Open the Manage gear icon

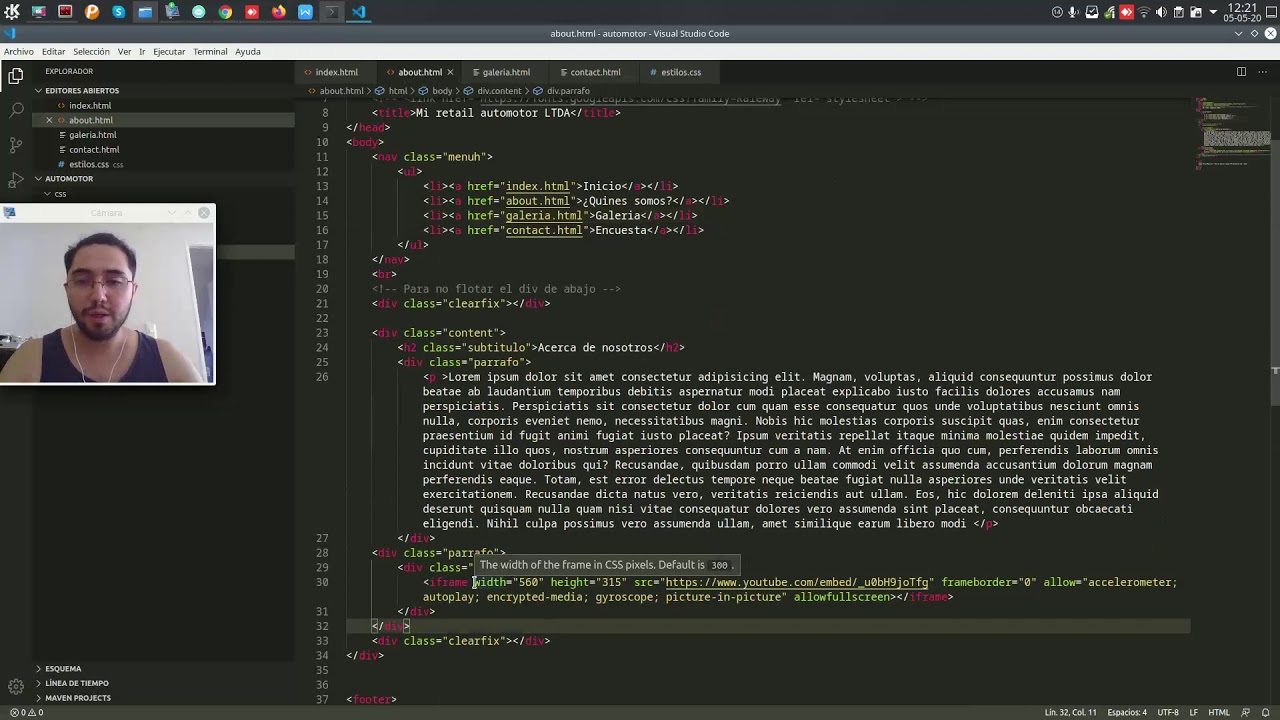[16, 686]
